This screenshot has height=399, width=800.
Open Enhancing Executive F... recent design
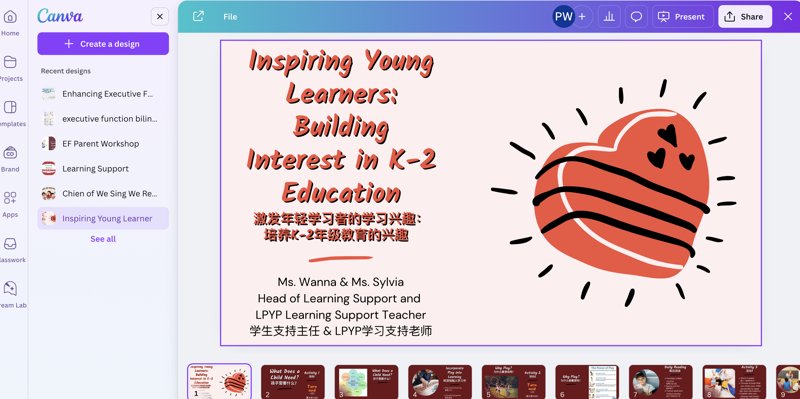coord(103,94)
